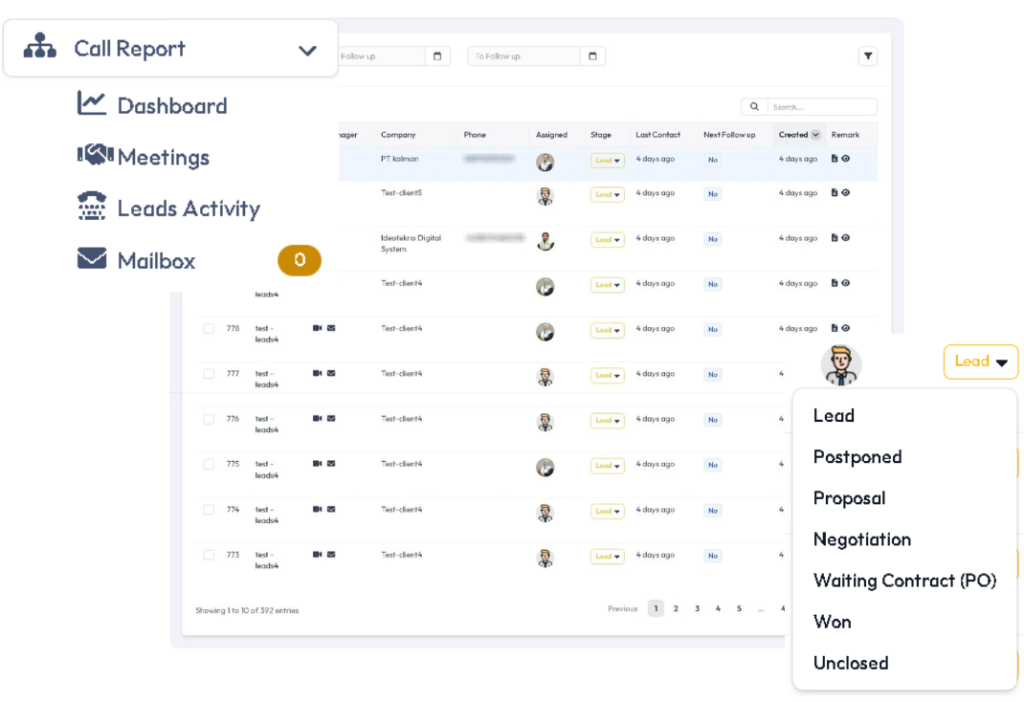Screen dimensions: 1024x702
Task: Check the box next to row 773
Action: tap(209, 555)
